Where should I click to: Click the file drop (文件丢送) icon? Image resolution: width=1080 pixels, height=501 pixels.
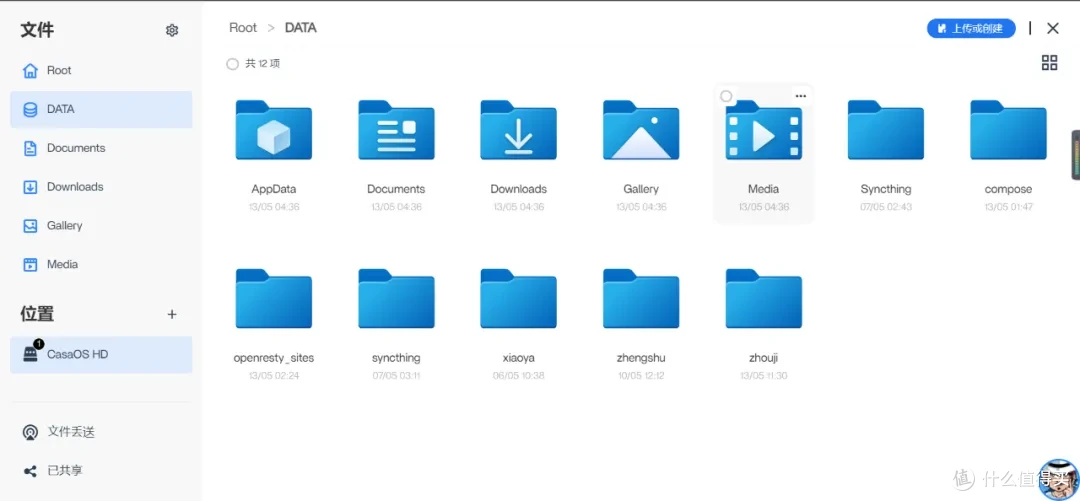pos(30,432)
